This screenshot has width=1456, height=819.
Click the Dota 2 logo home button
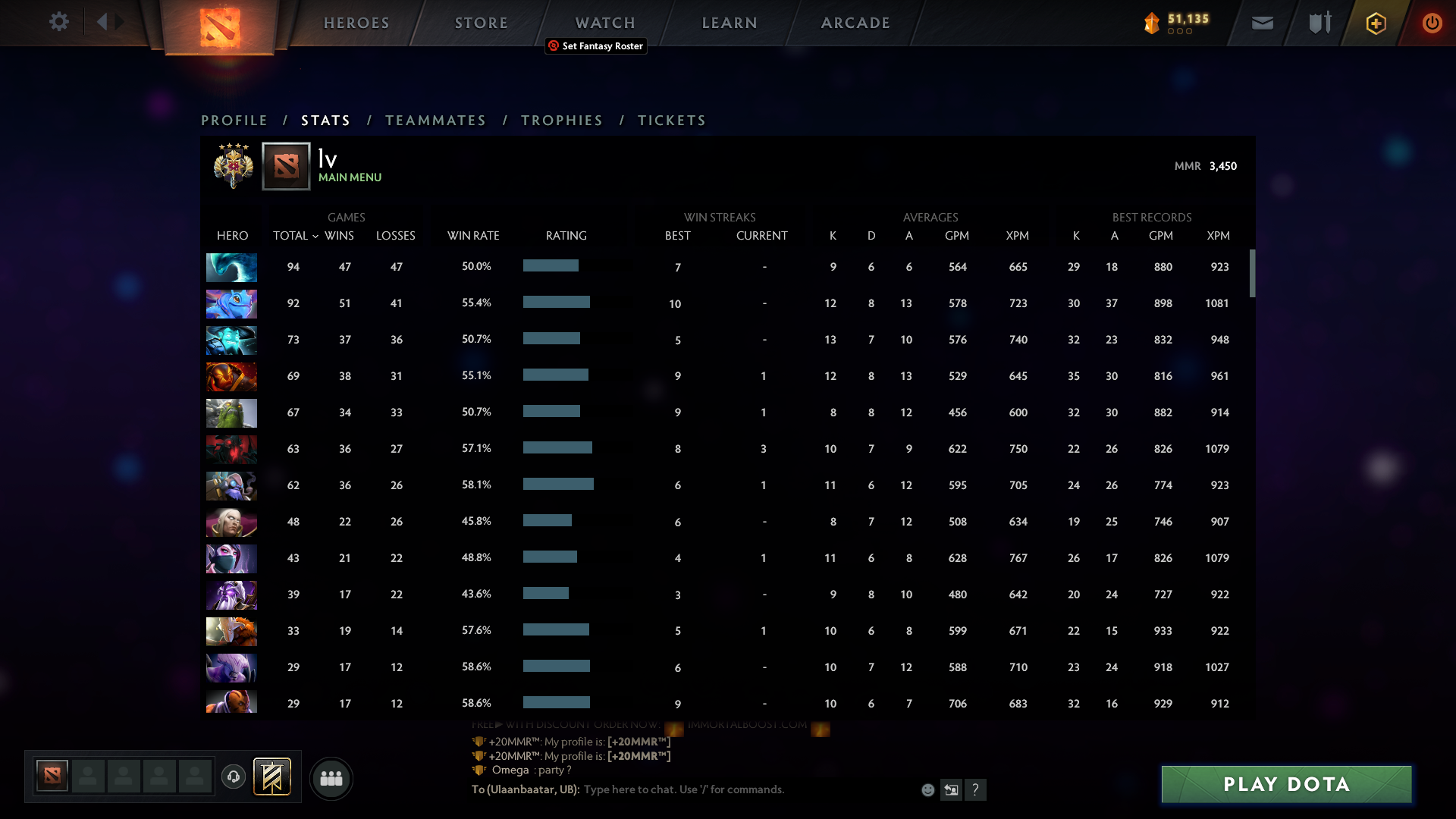coord(220,27)
